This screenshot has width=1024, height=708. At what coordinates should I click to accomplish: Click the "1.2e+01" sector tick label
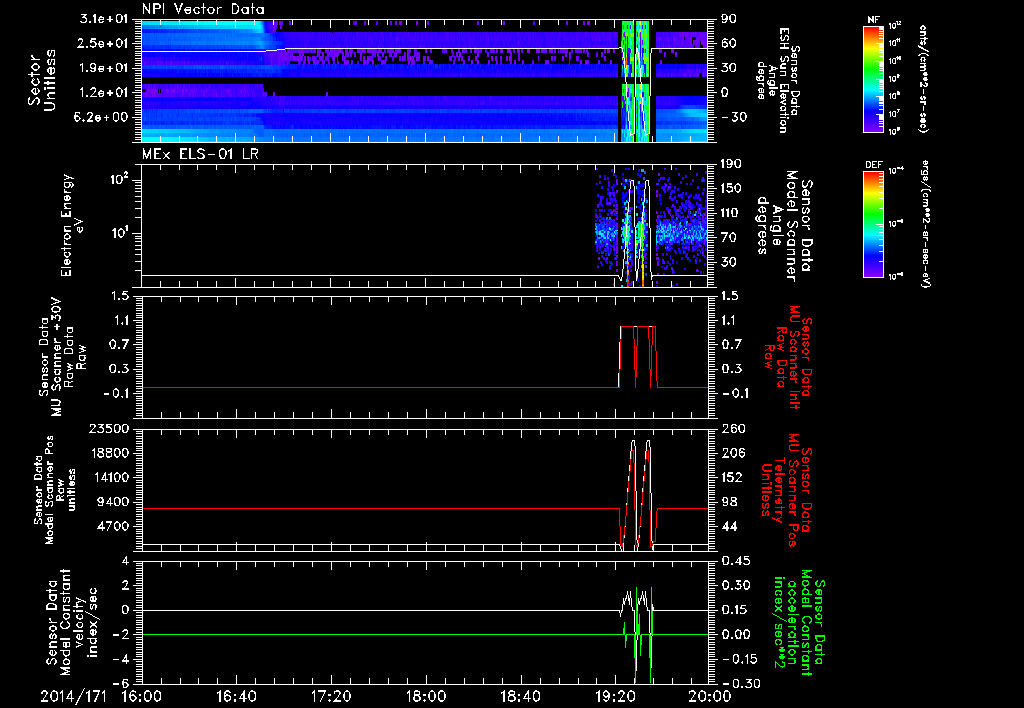(x=104, y=93)
